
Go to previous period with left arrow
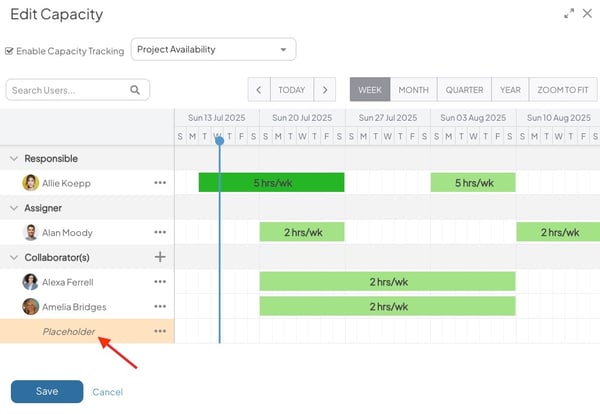[x=259, y=90]
